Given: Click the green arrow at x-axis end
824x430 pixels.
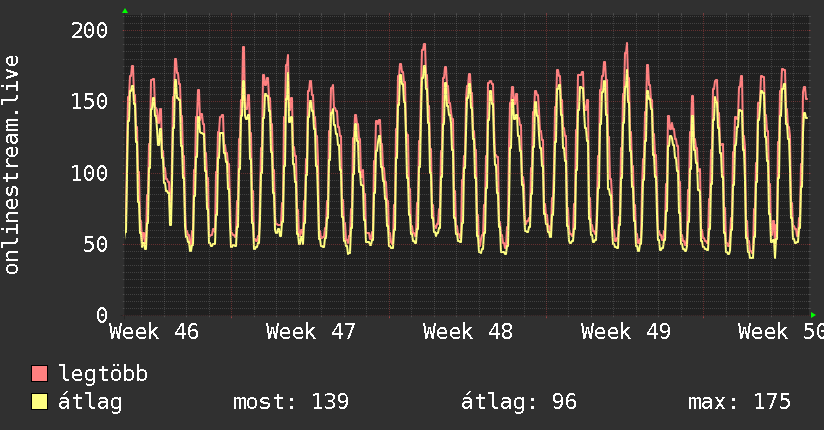Looking at the screenshot, I should click(x=813, y=315).
